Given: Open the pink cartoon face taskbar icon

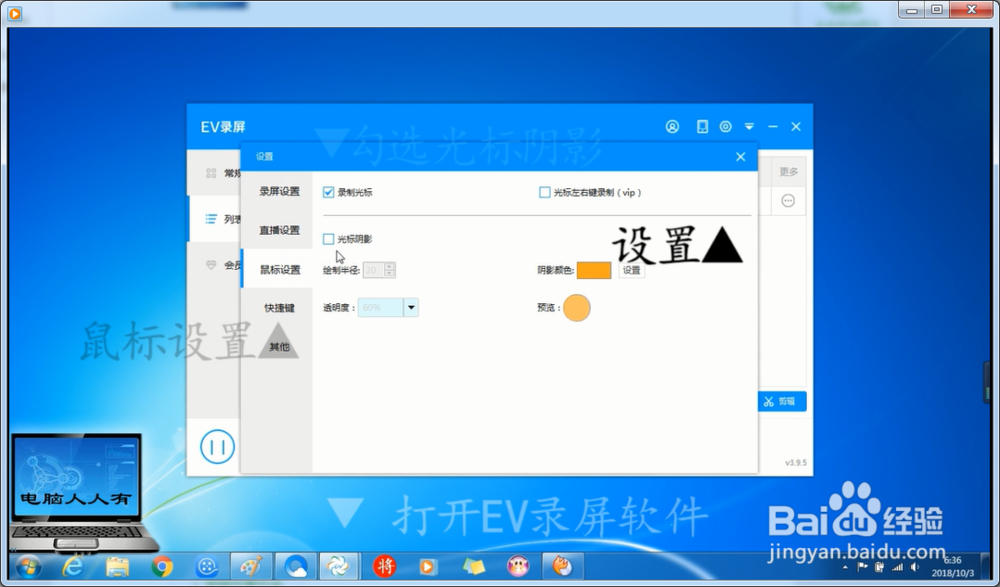Looking at the screenshot, I should (x=518, y=567).
